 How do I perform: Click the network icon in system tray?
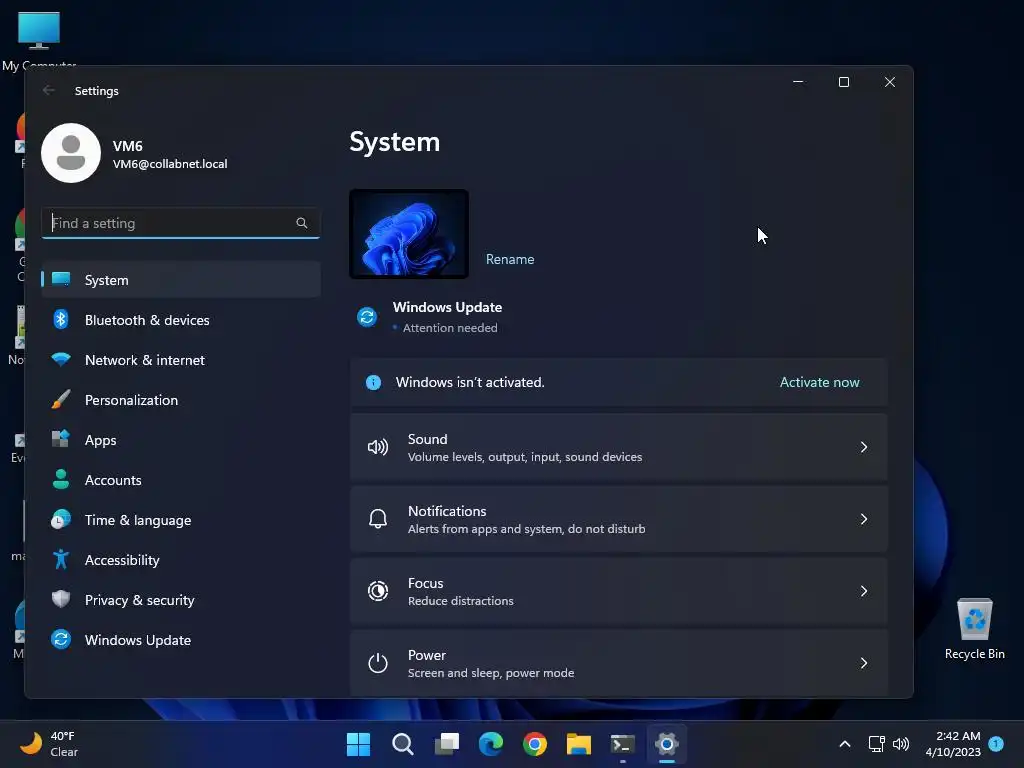pyautogui.click(x=876, y=744)
